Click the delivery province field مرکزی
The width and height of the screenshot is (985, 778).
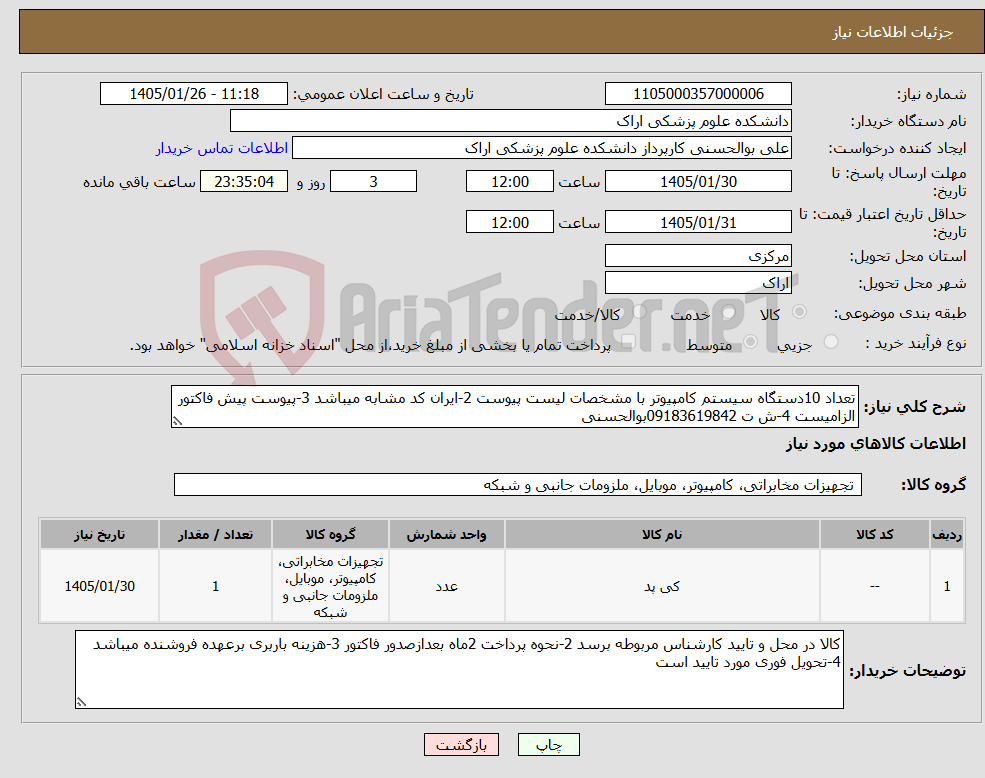698,256
